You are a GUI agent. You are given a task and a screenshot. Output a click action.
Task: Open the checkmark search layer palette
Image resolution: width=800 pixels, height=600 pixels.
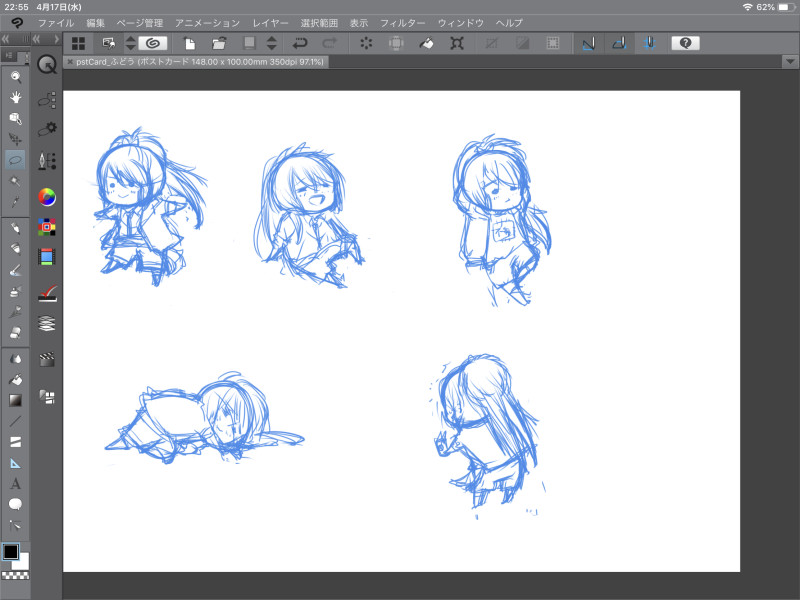pyautogui.click(x=47, y=293)
